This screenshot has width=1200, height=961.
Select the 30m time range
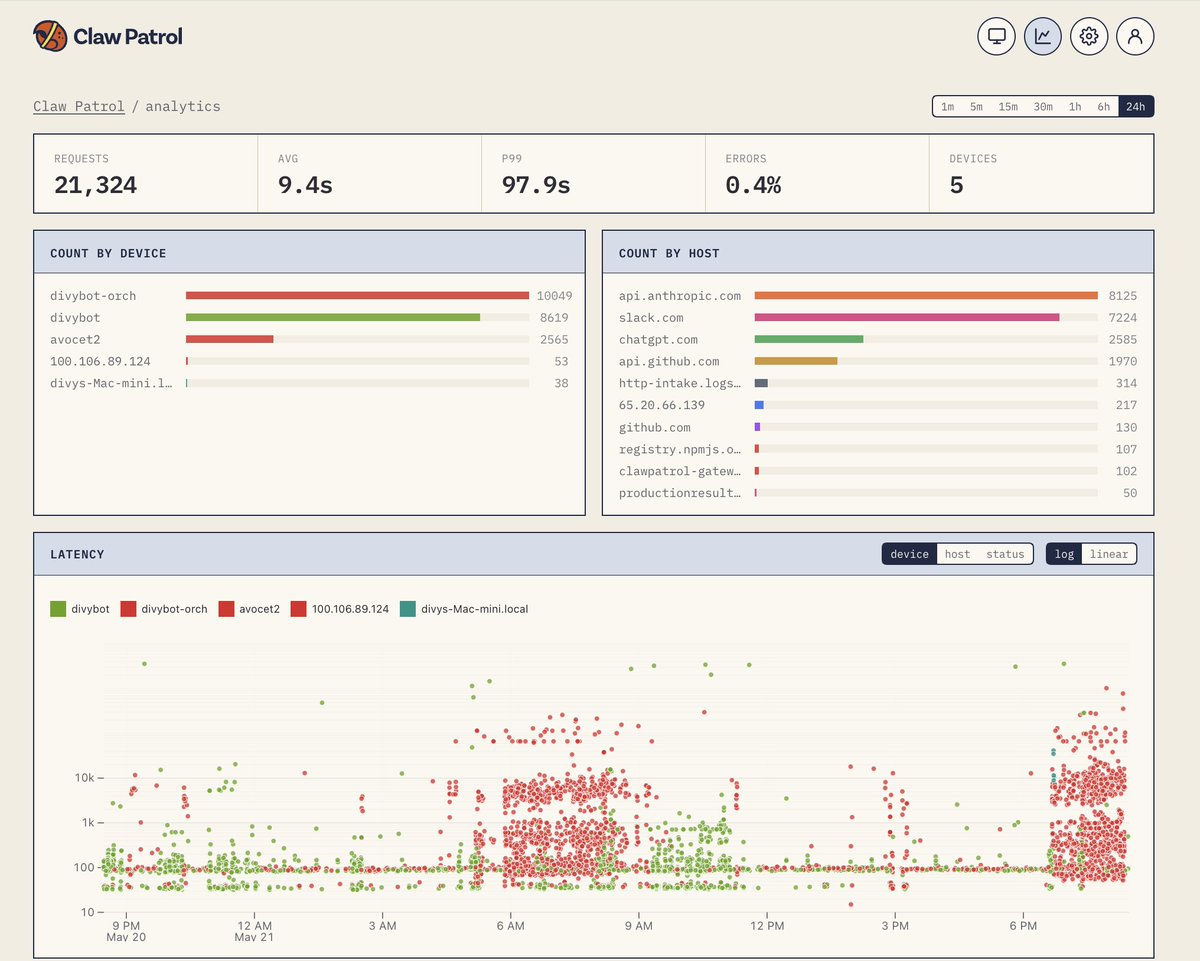pyautogui.click(x=1043, y=107)
